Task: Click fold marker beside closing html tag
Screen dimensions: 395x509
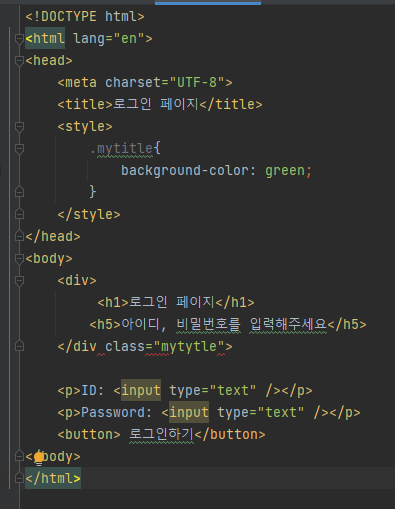Action: coord(19,478)
